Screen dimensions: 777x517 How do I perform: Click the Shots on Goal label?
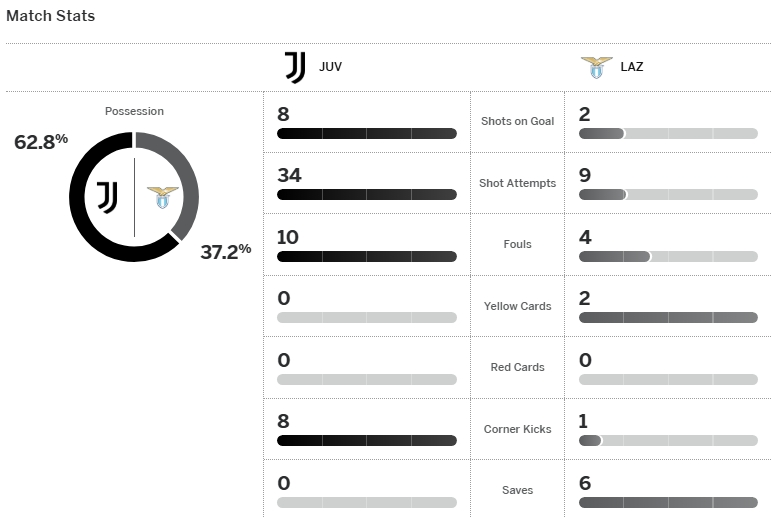517,121
